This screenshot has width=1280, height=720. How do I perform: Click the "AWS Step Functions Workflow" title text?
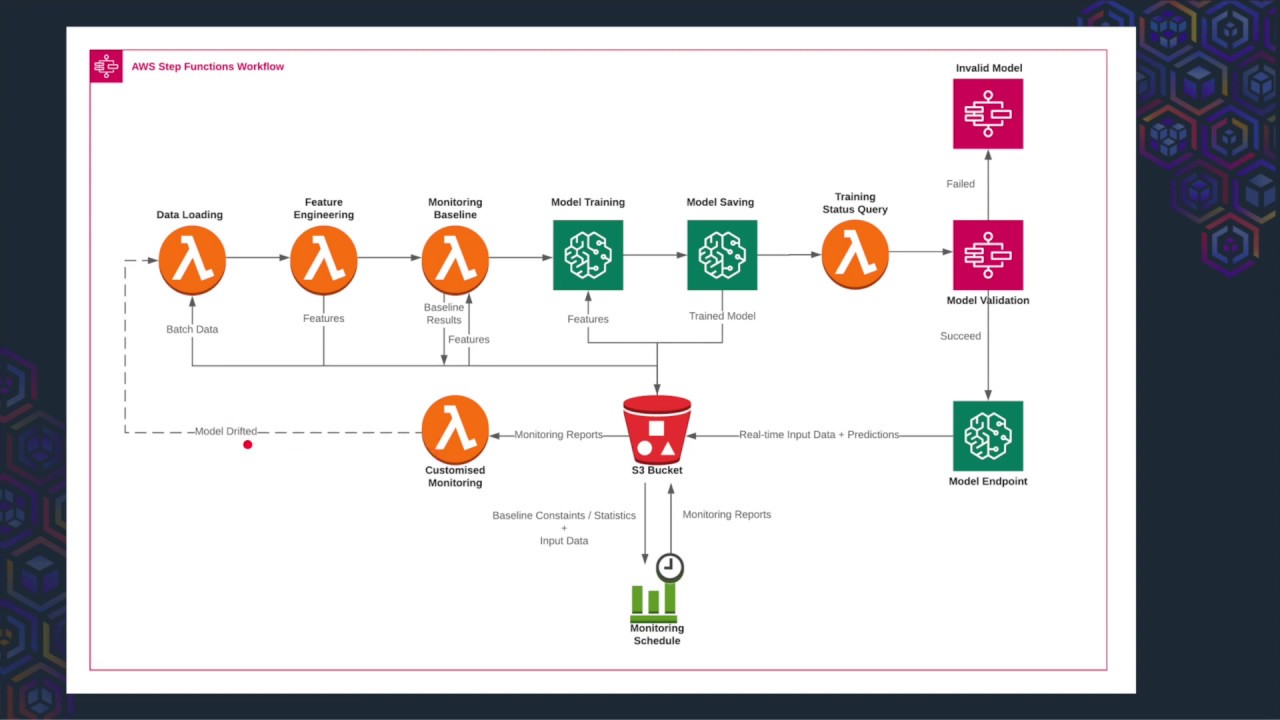click(208, 67)
